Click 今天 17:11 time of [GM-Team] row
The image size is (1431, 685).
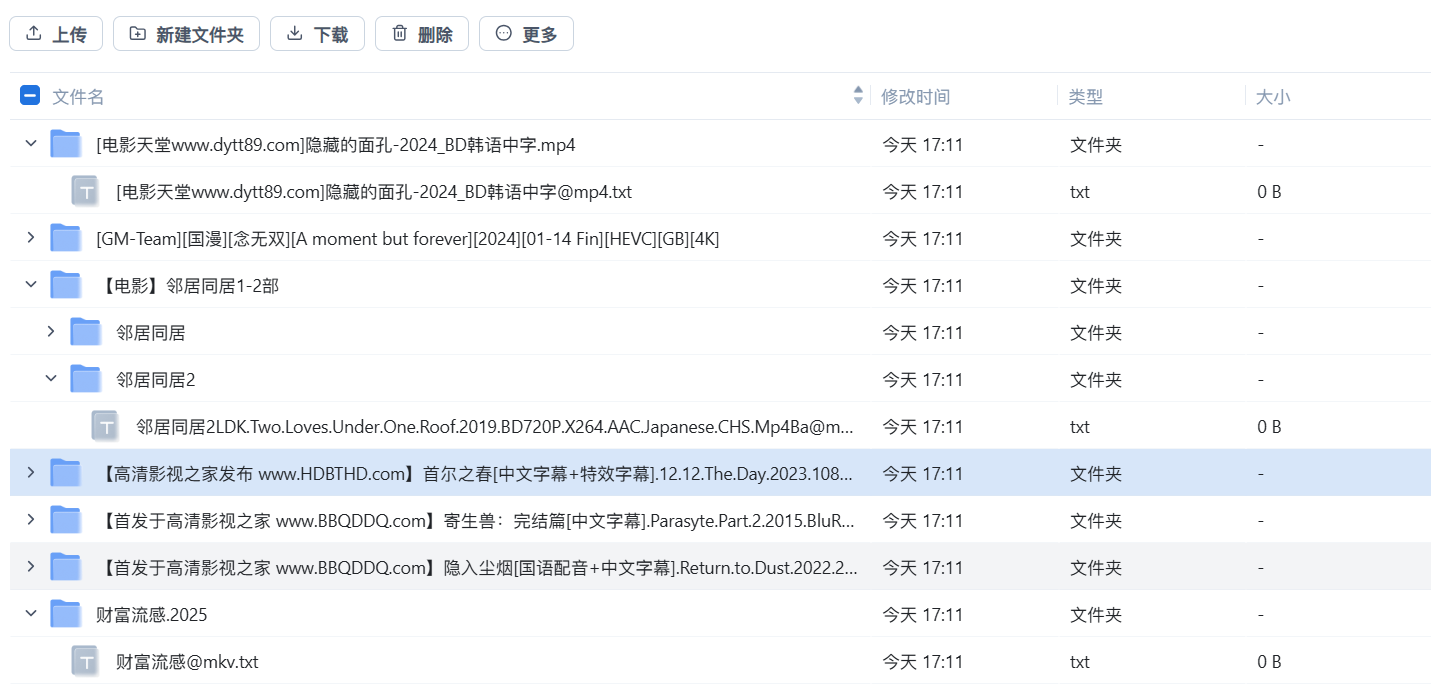pos(922,239)
